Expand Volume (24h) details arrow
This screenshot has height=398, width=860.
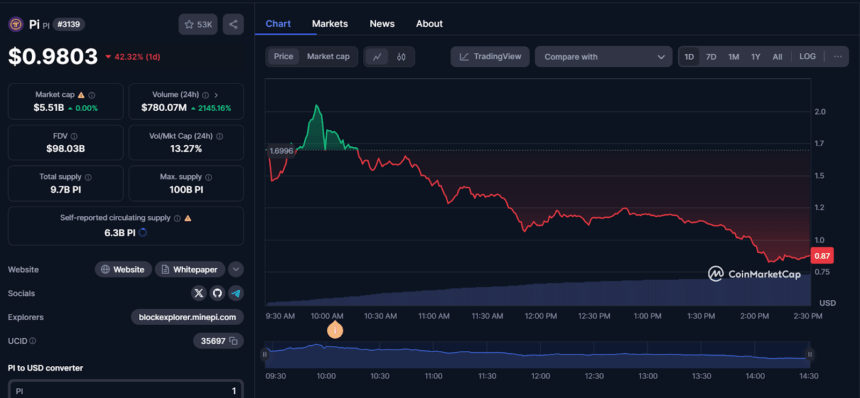click(216, 95)
